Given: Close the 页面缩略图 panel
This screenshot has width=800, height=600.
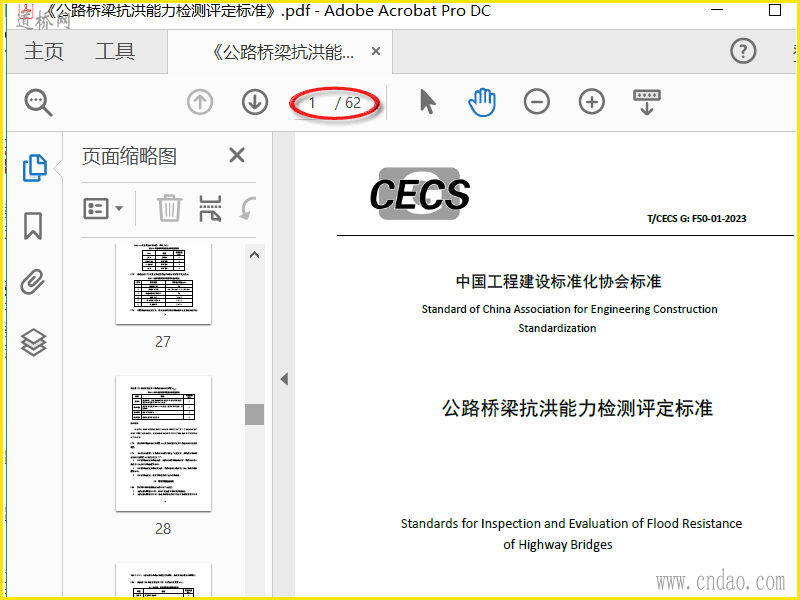Looking at the screenshot, I should (x=237, y=155).
